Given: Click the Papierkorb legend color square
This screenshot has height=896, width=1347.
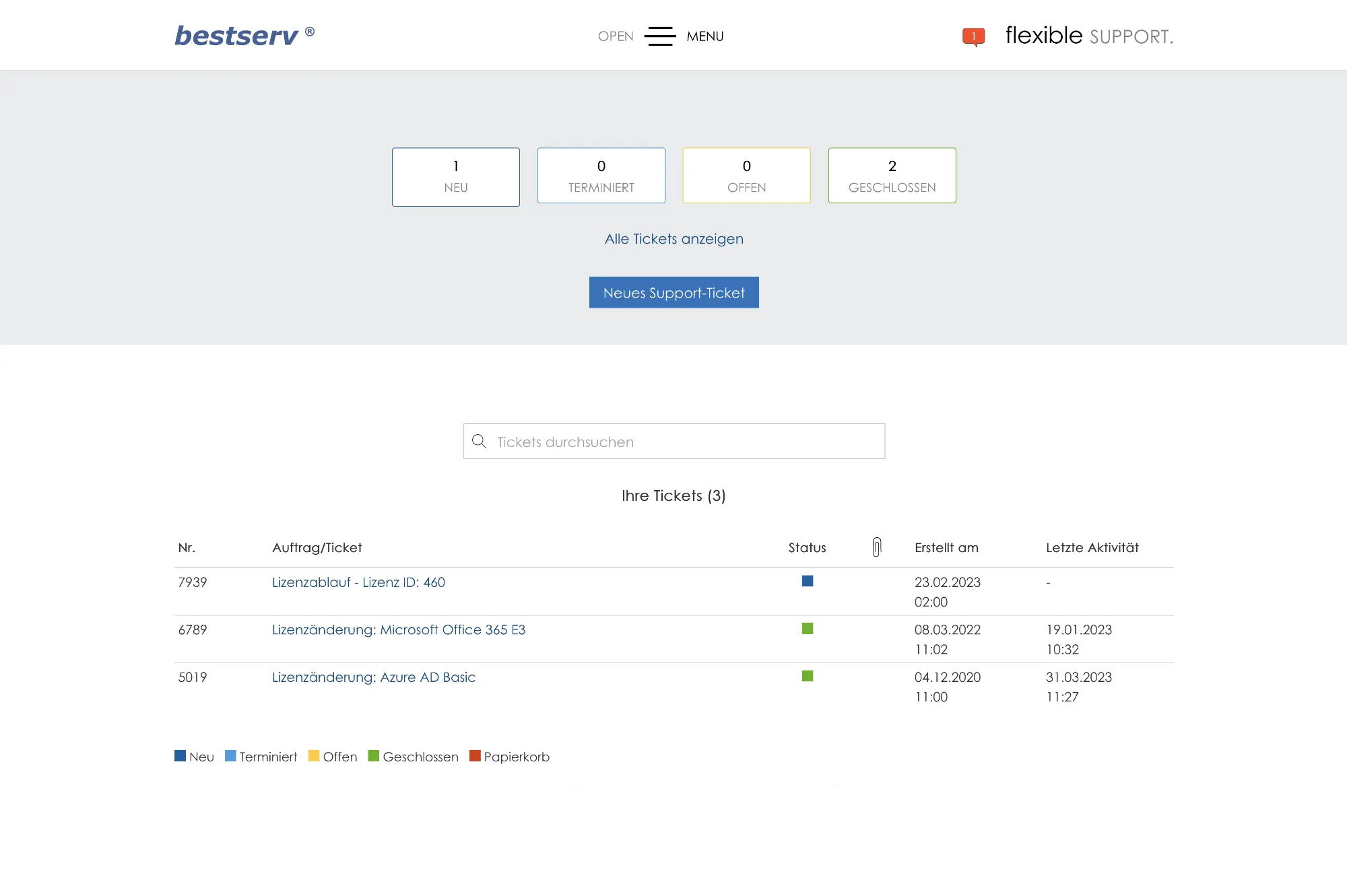Looking at the screenshot, I should [x=475, y=756].
